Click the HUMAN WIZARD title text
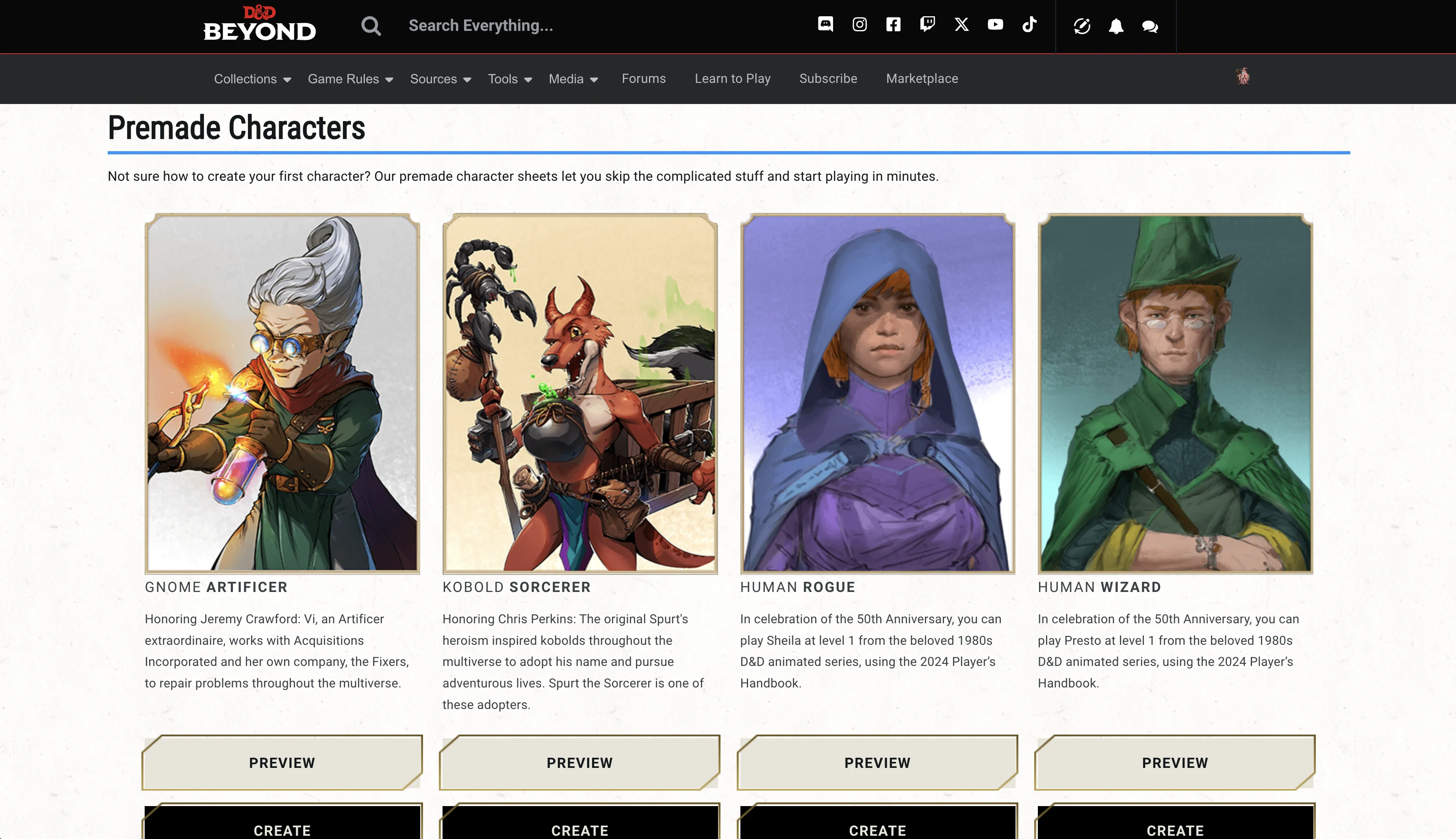 pyautogui.click(x=1099, y=587)
